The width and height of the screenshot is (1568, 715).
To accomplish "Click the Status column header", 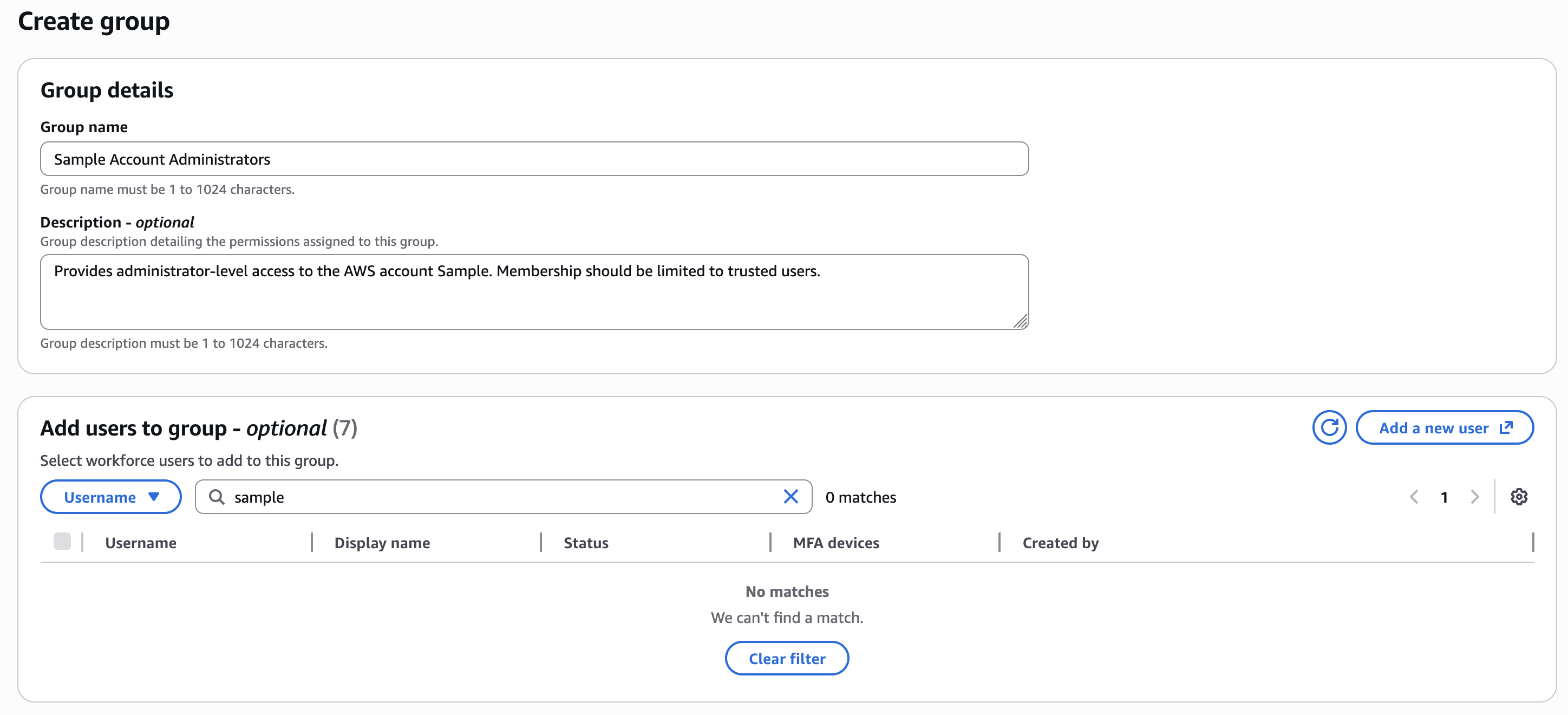I will coord(586,542).
